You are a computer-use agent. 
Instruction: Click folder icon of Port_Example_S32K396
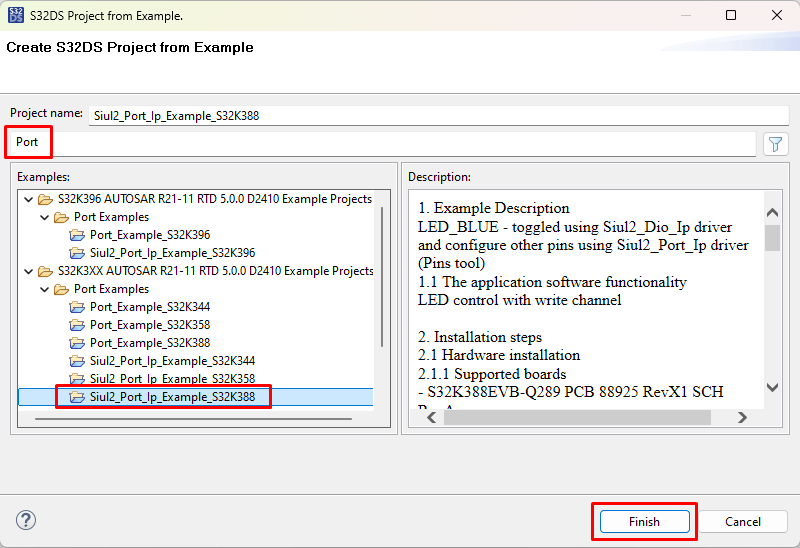click(77, 235)
